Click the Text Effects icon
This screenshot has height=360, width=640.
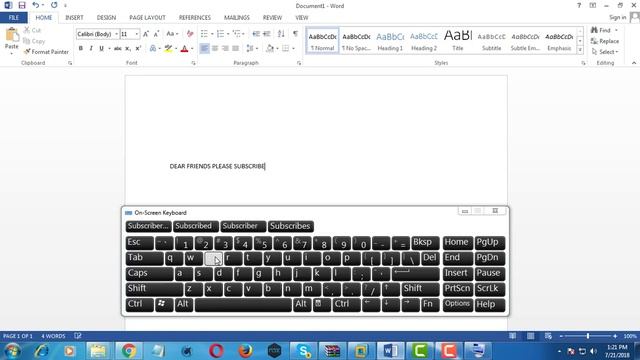tap(153, 49)
